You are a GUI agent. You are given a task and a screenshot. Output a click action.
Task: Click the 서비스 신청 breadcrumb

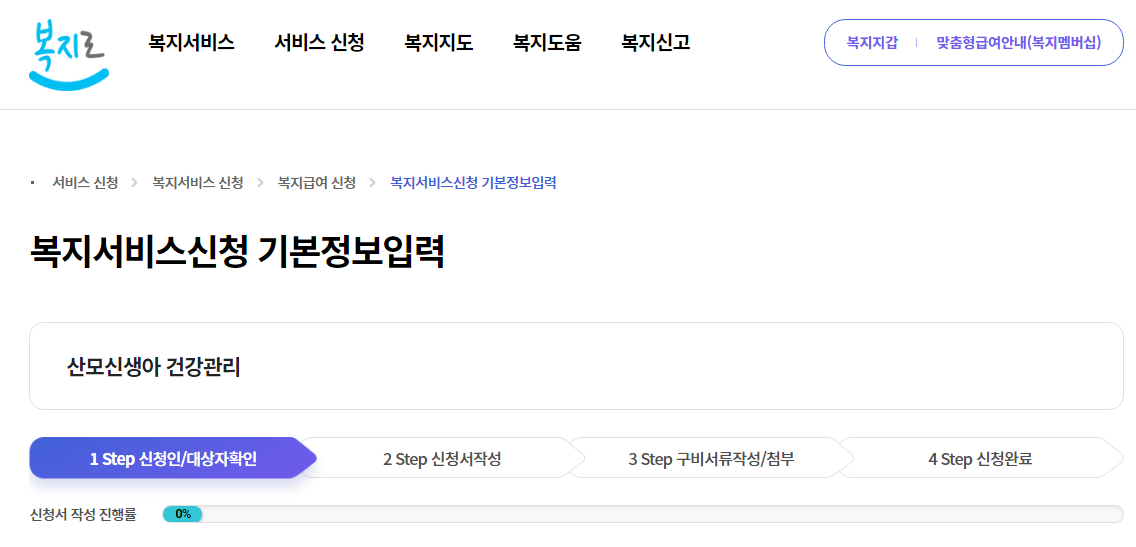(85, 183)
